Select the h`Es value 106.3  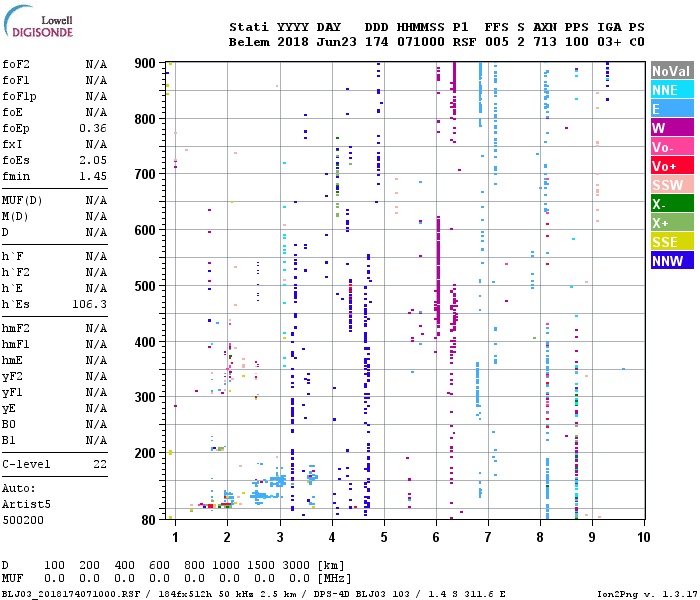tap(90, 304)
